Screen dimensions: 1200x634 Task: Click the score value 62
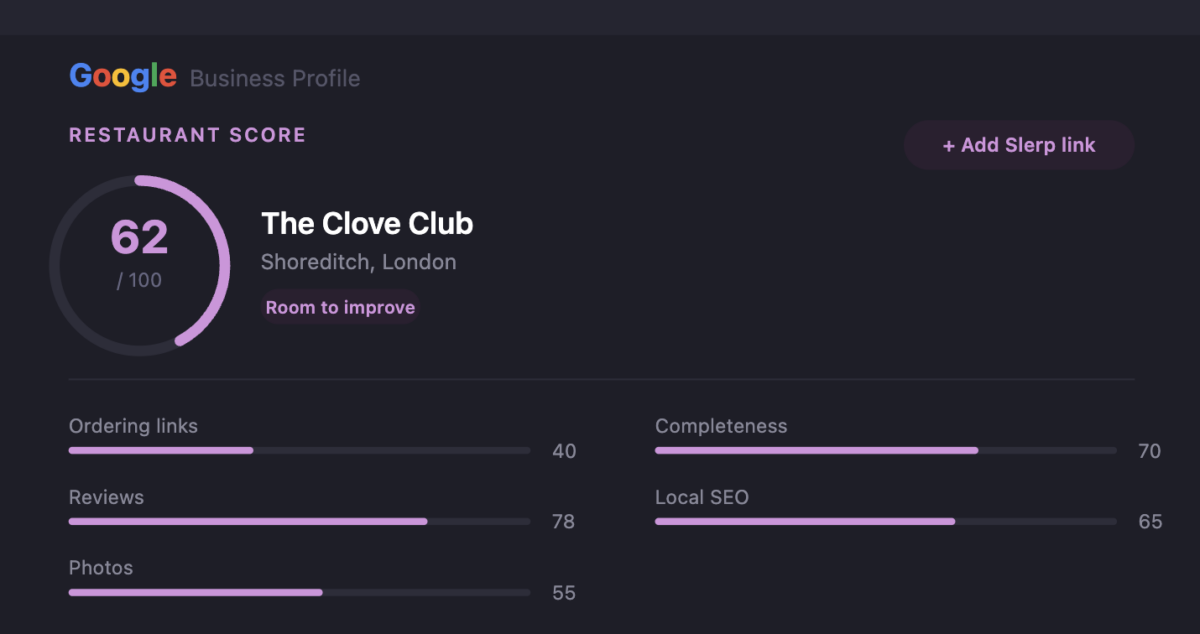pos(141,236)
